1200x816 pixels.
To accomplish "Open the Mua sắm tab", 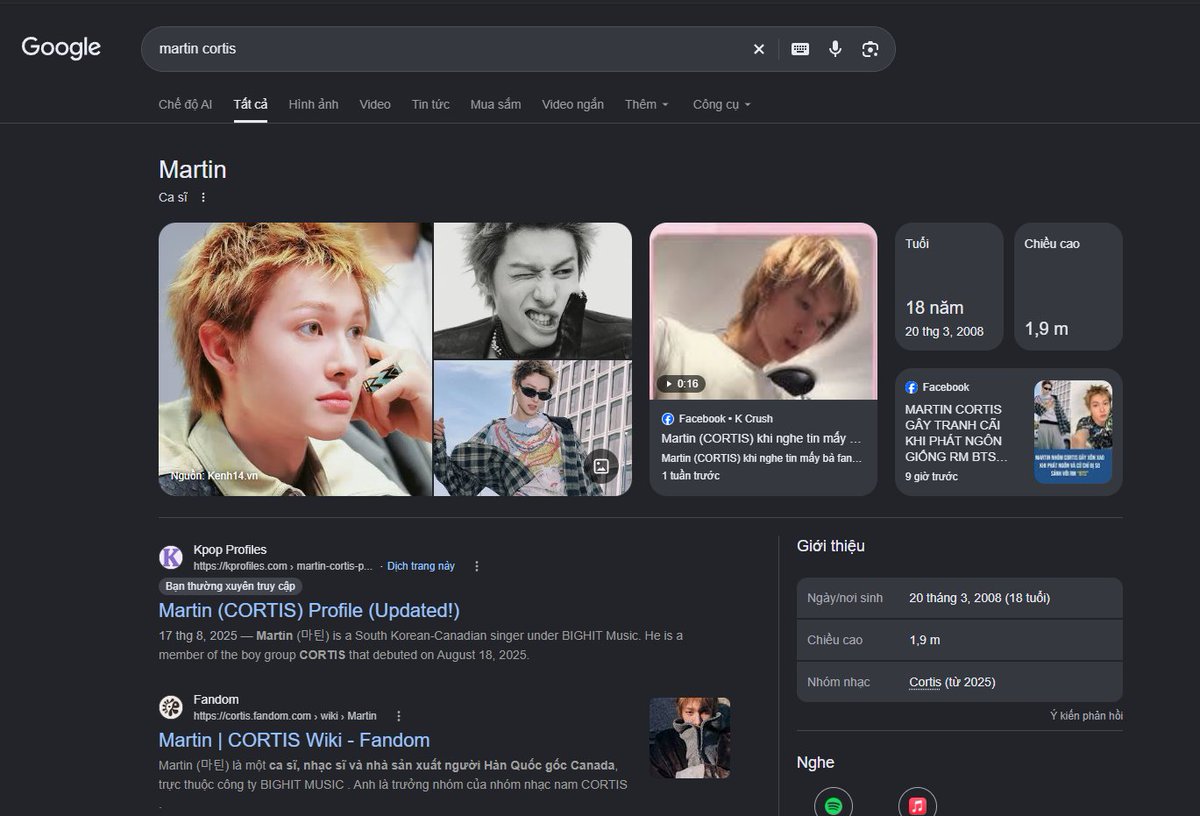I will 496,104.
